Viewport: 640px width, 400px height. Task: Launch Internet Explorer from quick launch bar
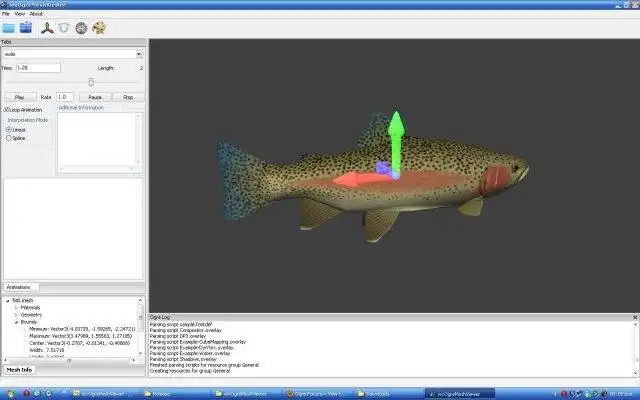pos(37,394)
